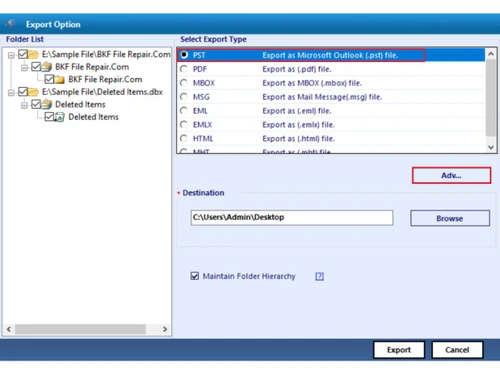Viewport: 500px width, 375px height.
Task: Click the mailbox icon of parent Deleted Items
Action: coord(47,104)
